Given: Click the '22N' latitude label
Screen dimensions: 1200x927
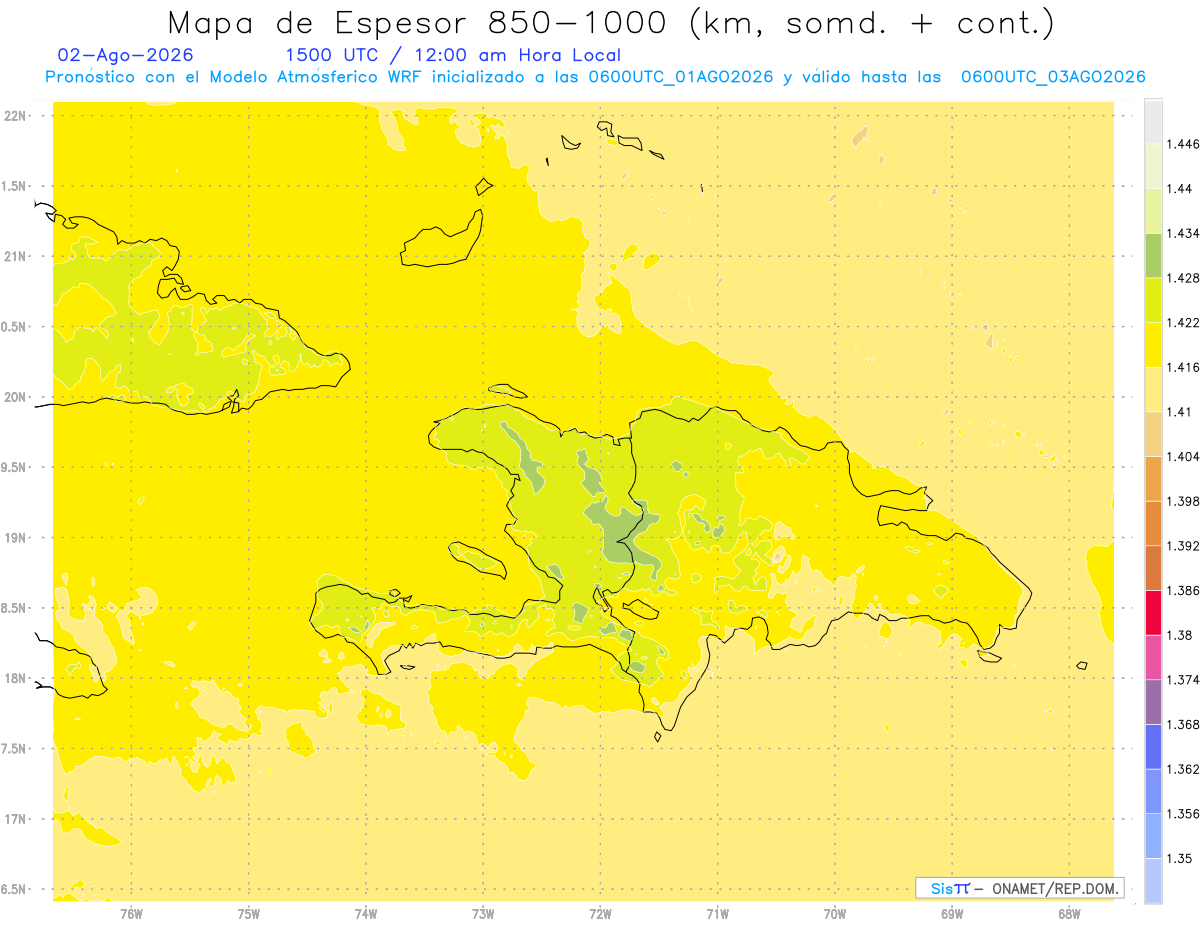Looking at the screenshot, I should coord(15,115).
